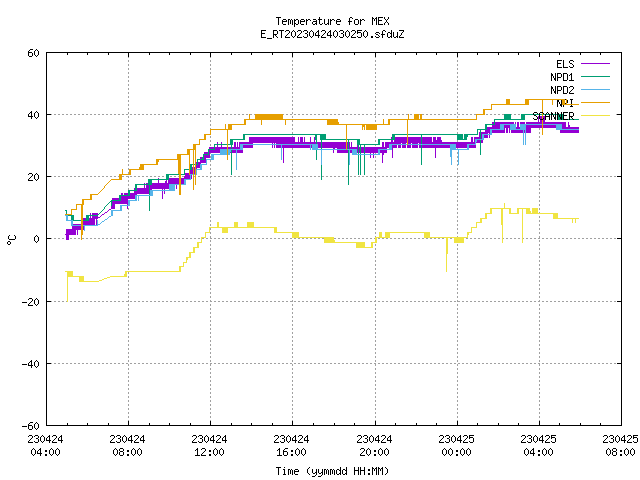This screenshot has height=480, width=640.
Task: Click the blue NPD2 legend line sample
Action: (595, 90)
